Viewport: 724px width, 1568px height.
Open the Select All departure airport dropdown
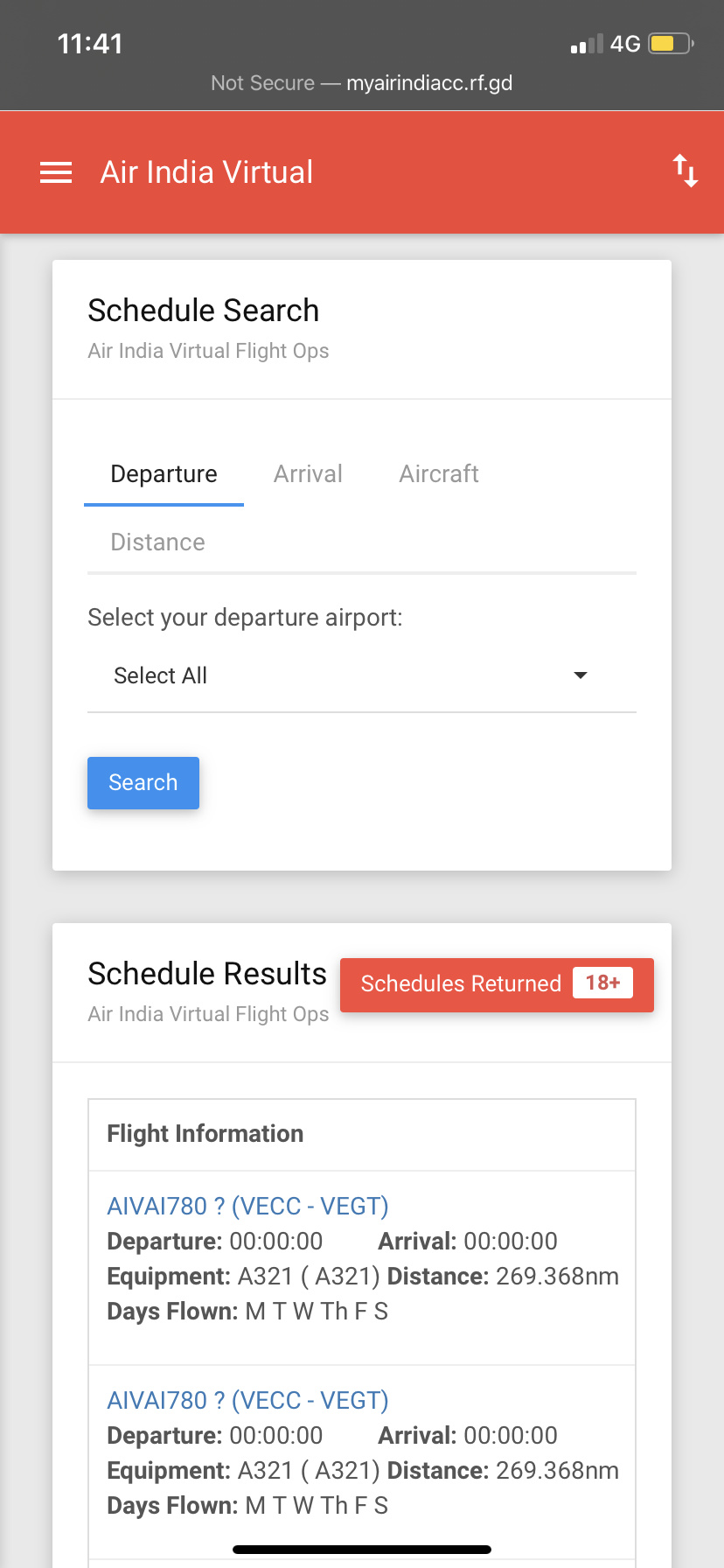[x=350, y=675]
